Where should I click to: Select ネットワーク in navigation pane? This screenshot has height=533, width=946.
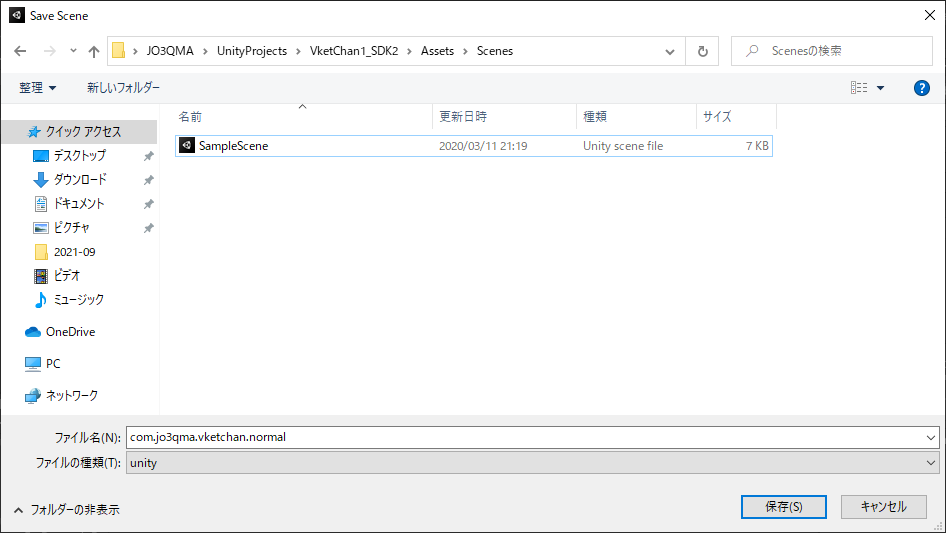(x=72, y=396)
